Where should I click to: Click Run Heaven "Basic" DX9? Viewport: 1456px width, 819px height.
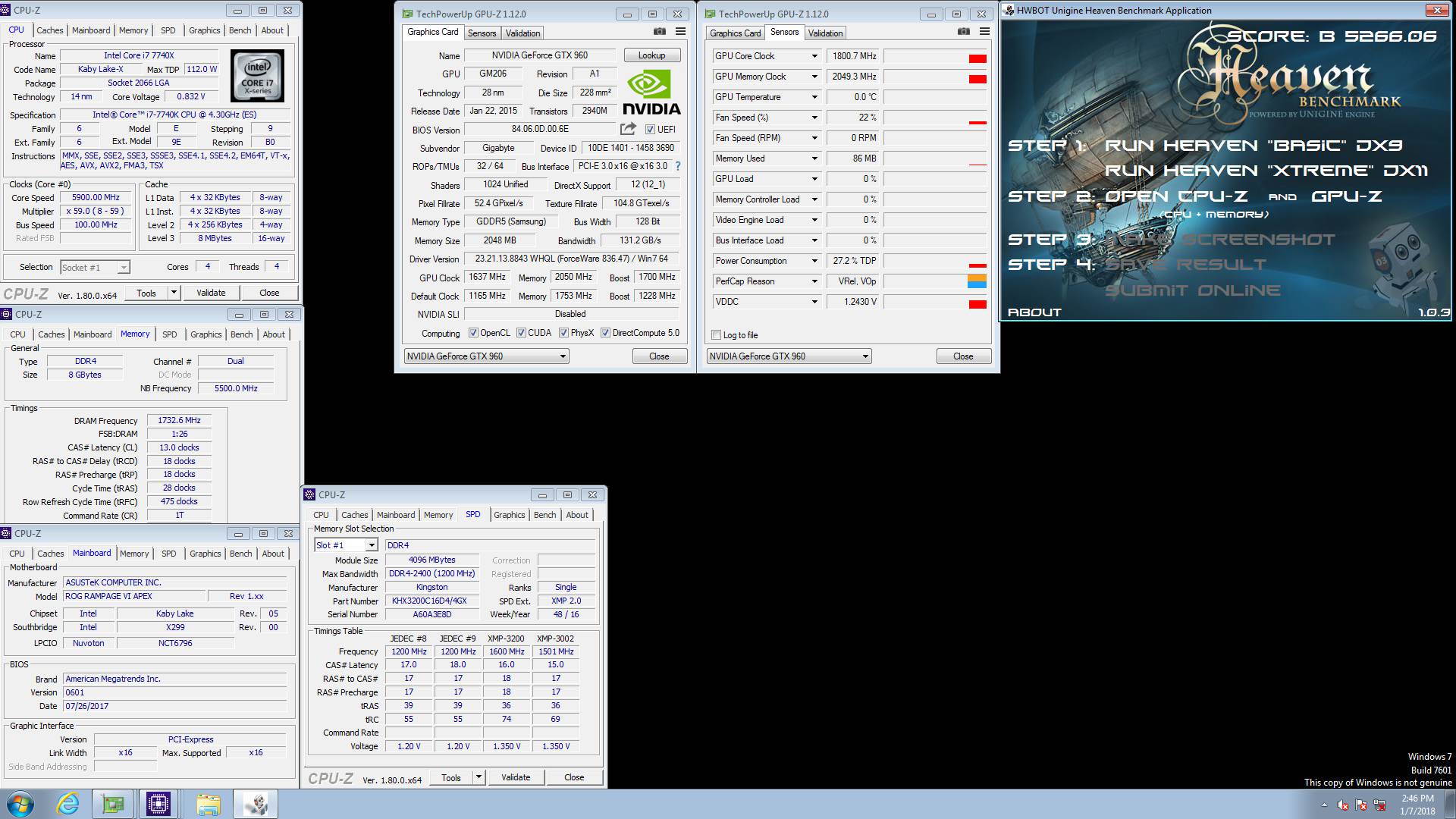pyautogui.click(x=1254, y=146)
